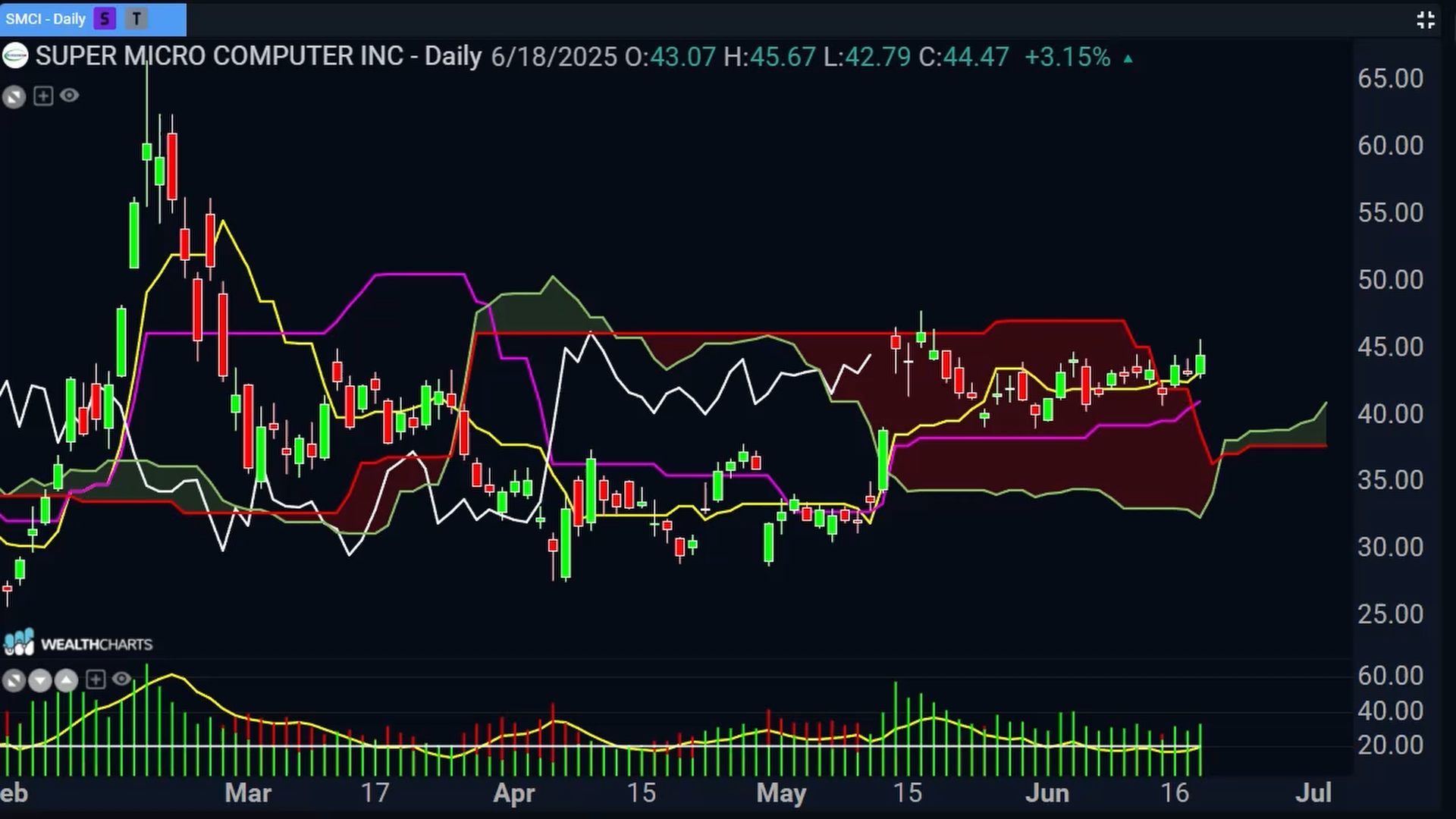Click the 65.00 price axis label
This screenshot has height=819, width=1456.
(1391, 79)
